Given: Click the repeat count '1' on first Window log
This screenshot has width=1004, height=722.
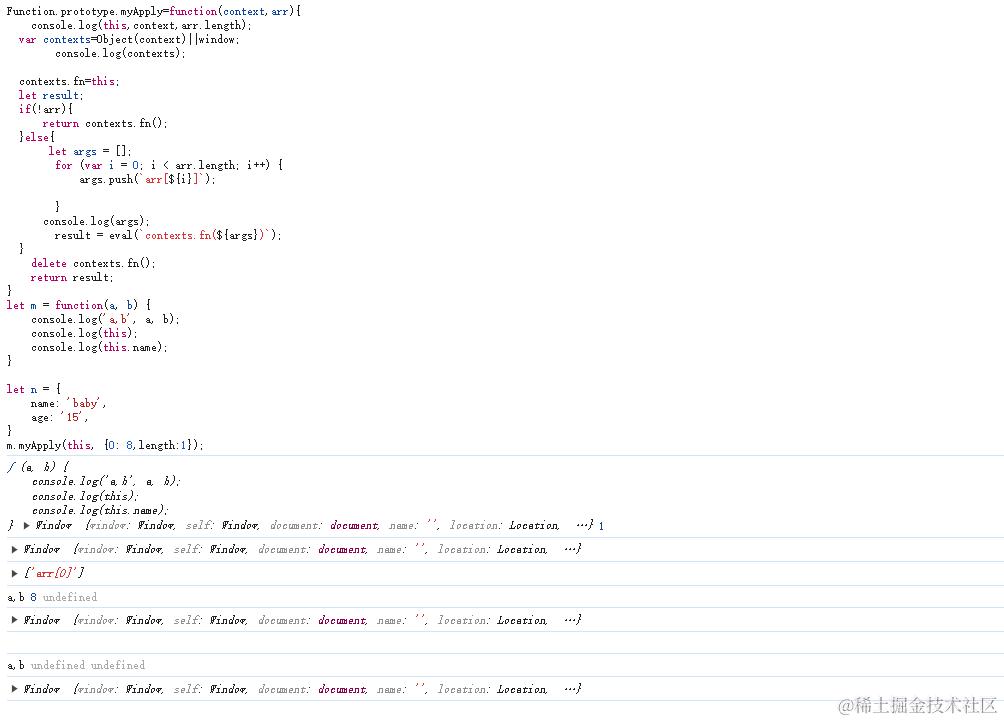Looking at the screenshot, I should (x=599, y=525).
